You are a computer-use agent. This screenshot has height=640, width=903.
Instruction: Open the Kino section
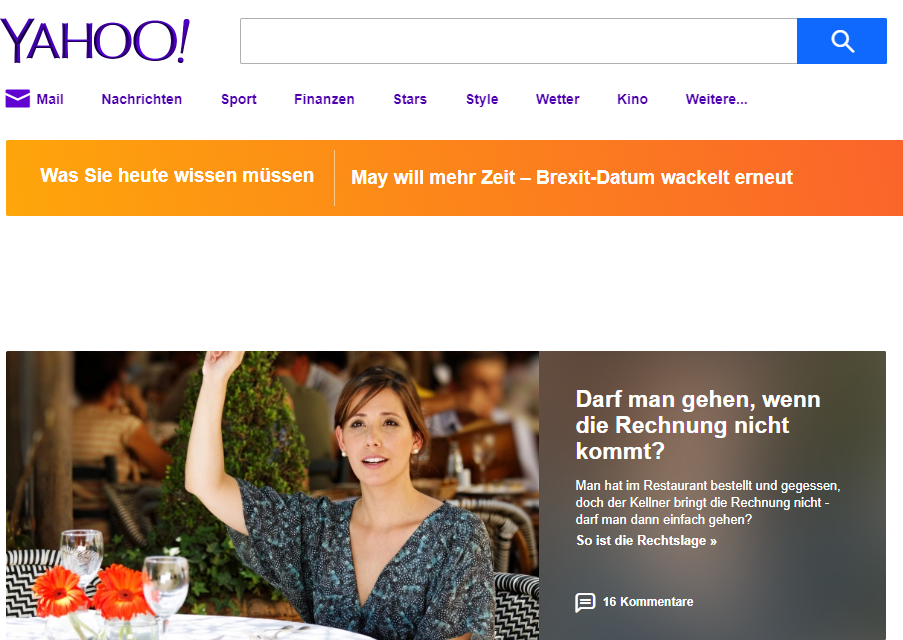coord(632,99)
